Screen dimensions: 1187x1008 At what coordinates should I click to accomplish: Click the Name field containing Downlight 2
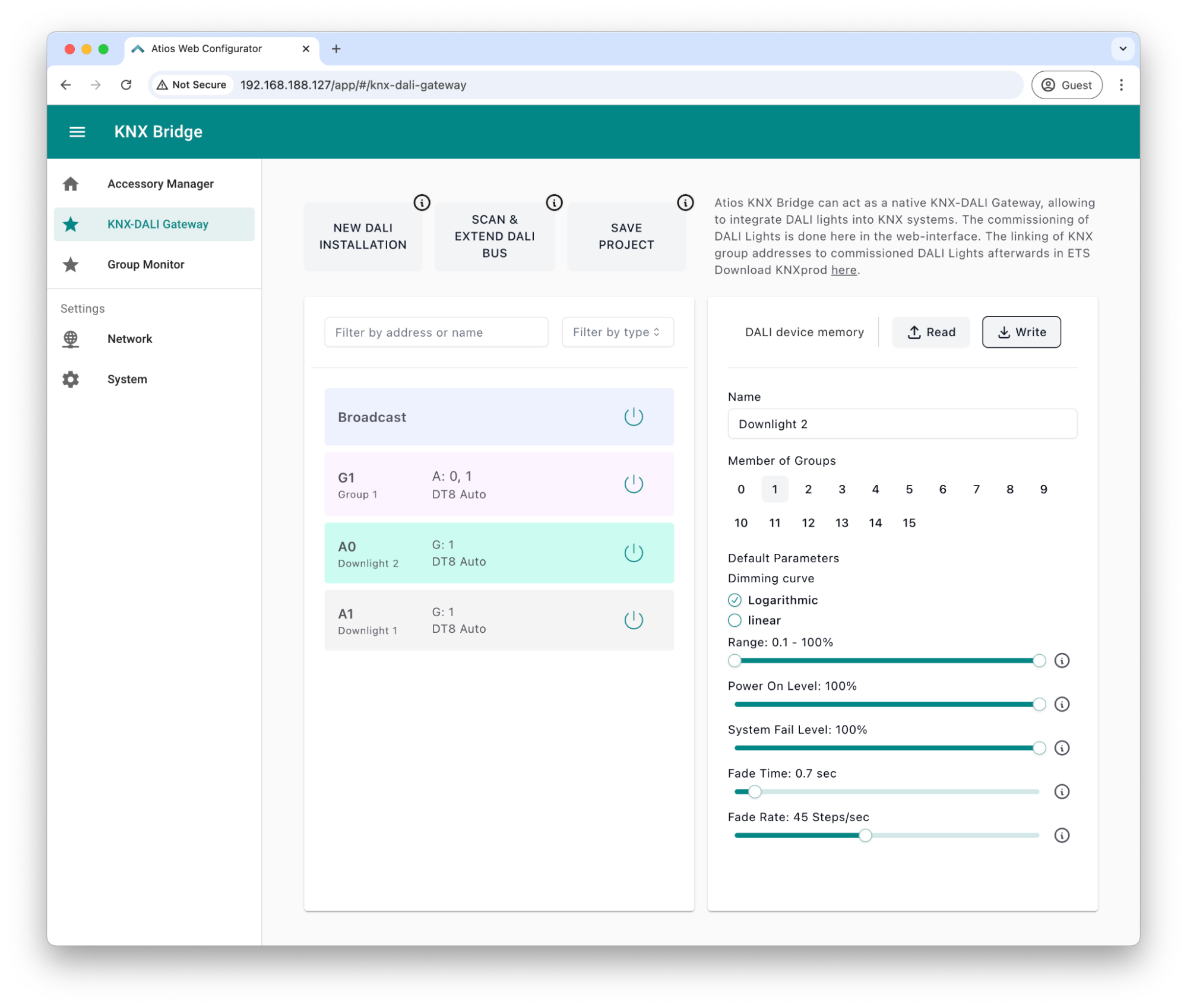902,424
